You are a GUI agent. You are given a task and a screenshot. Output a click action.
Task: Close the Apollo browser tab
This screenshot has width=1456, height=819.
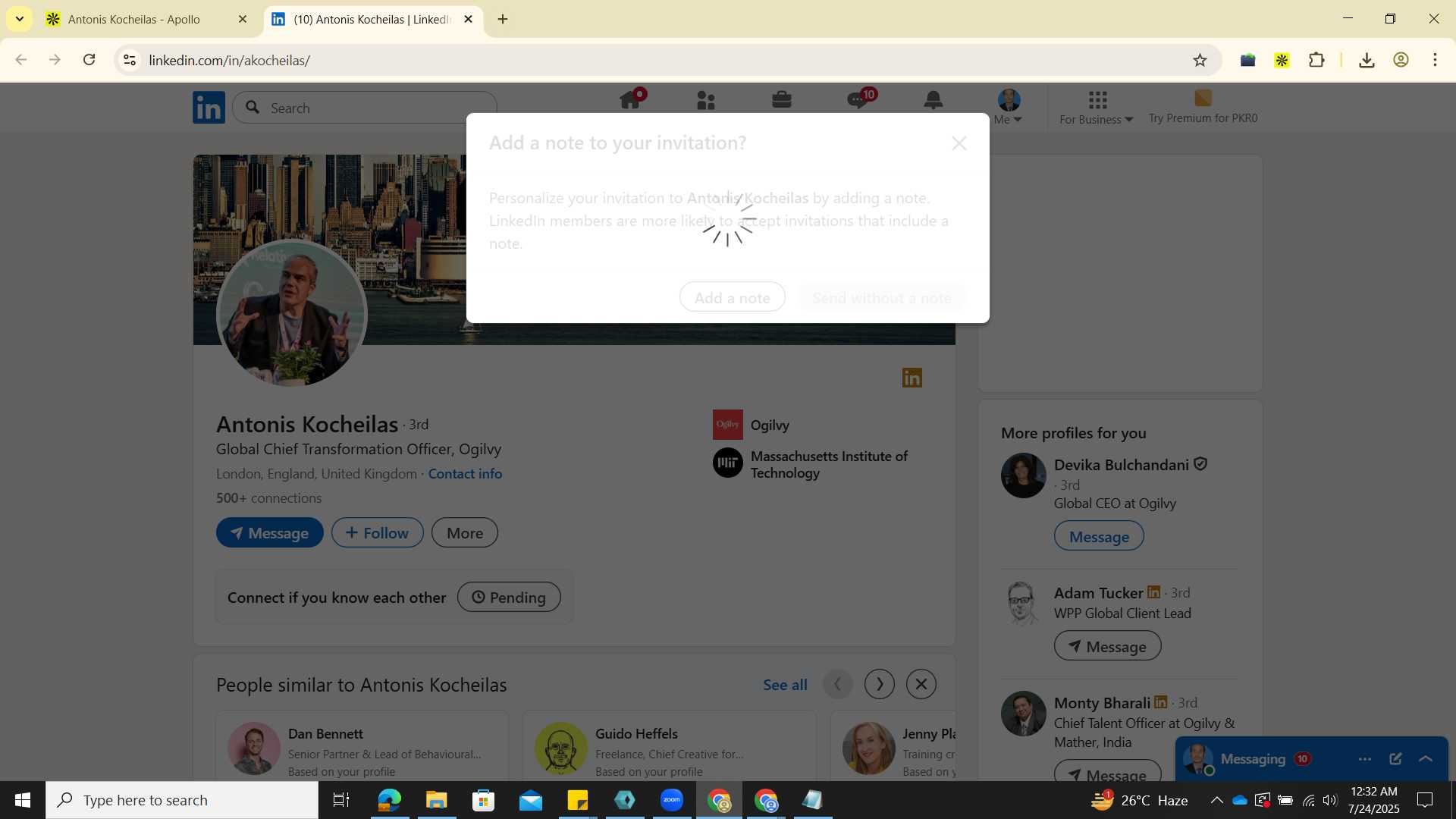click(243, 19)
